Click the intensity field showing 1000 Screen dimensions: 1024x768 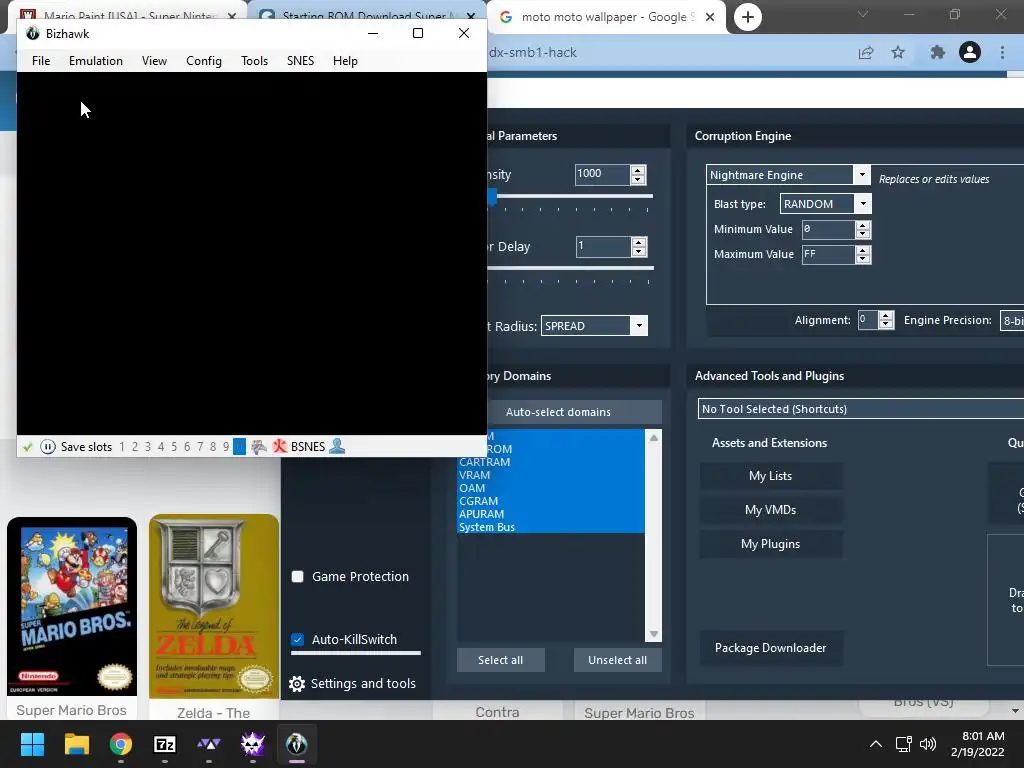pyautogui.click(x=602, y=174)
